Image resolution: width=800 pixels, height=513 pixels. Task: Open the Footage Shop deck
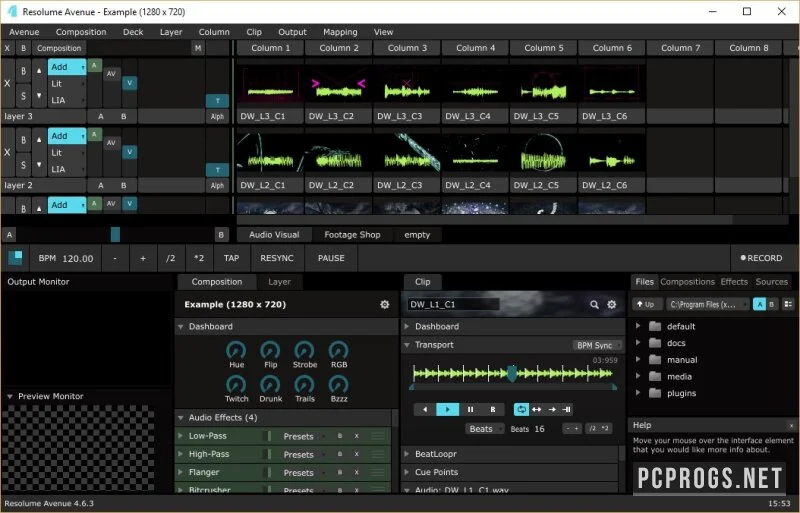(352, 235)
